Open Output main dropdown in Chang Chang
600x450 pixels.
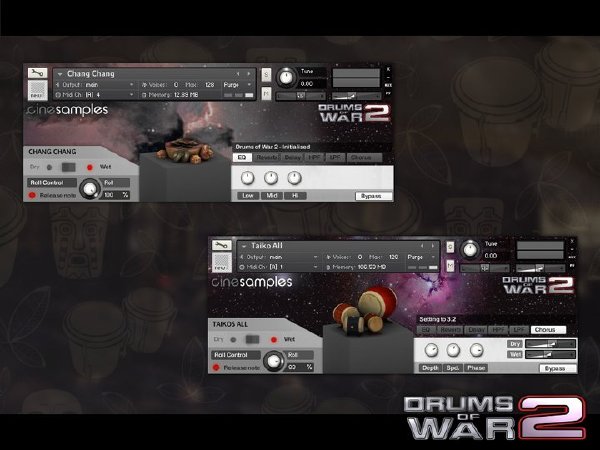coord(95,85)
